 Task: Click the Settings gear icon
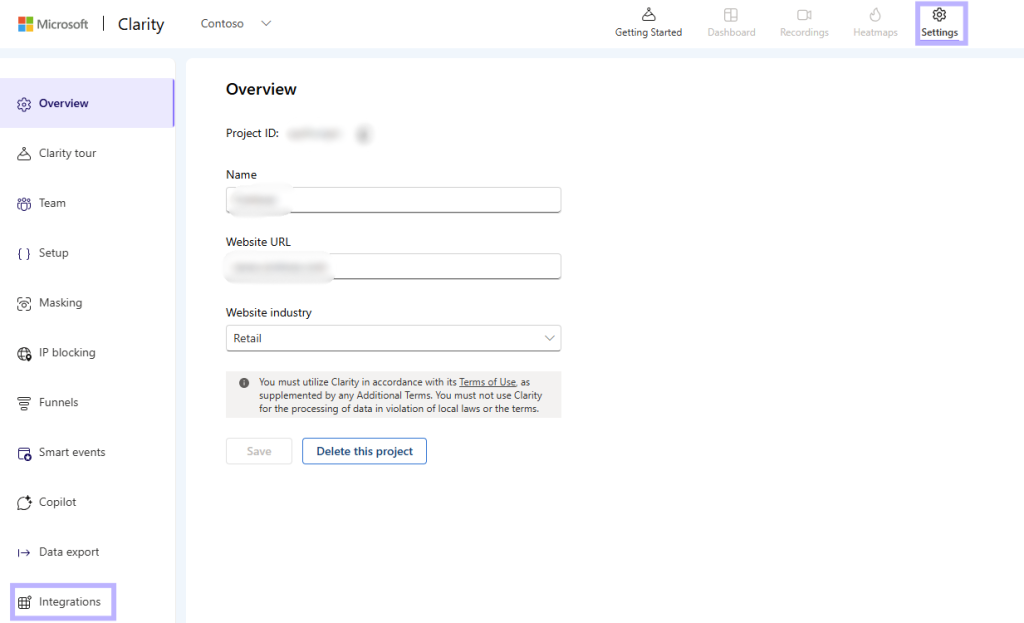939,14
